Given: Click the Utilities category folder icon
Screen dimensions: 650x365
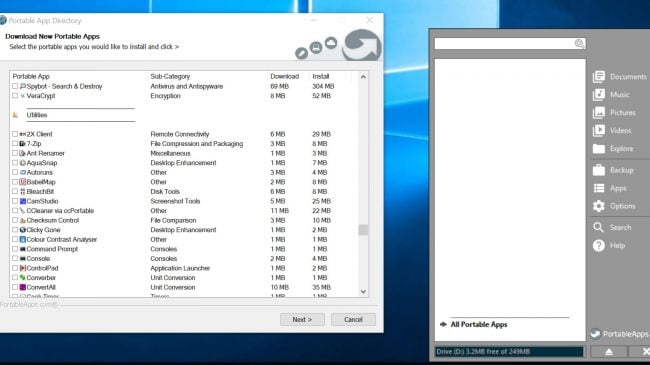Looking at the screenshot, I should pyautogui.click(x=15, y=115).
